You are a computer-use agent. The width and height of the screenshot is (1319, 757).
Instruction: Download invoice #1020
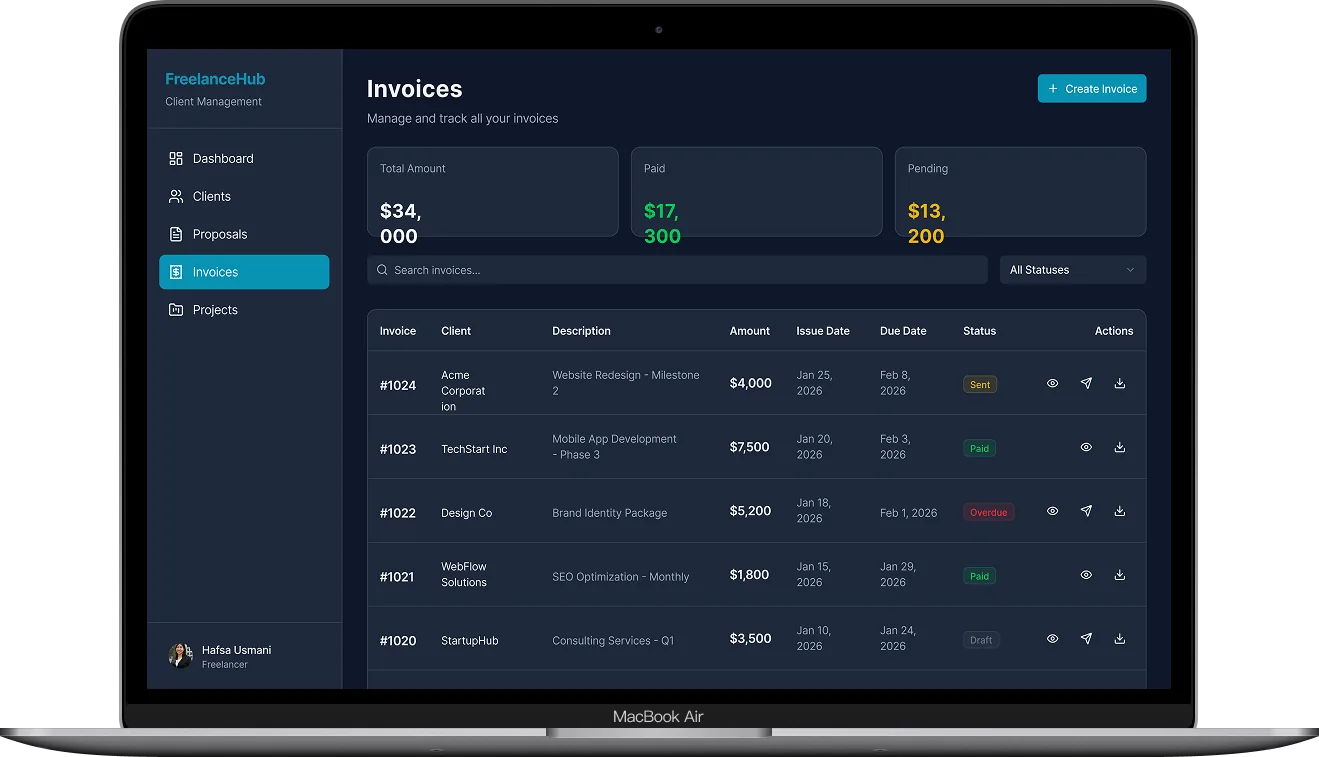click(1120, 638)
